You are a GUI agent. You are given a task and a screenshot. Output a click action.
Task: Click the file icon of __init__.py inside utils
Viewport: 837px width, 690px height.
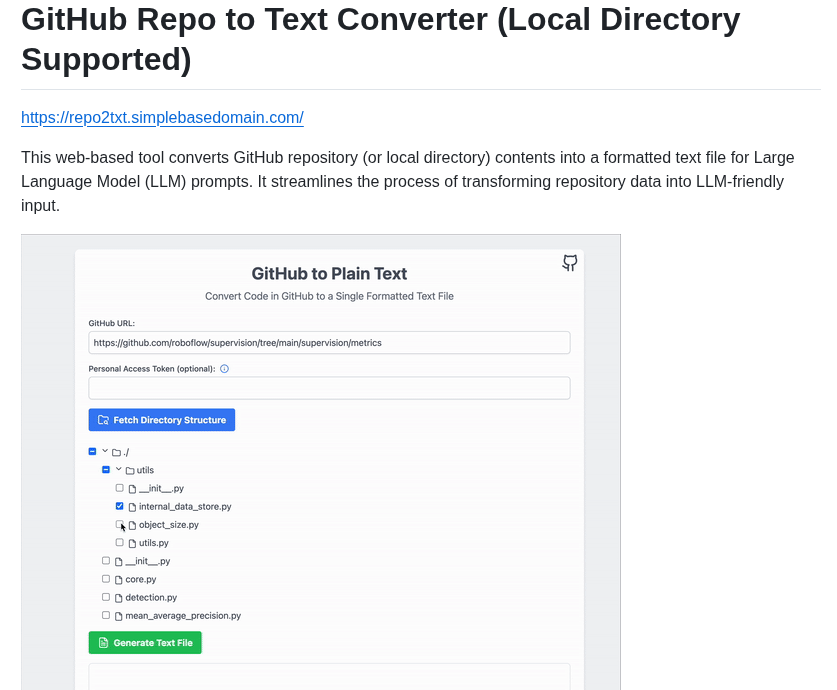[132, 489]
